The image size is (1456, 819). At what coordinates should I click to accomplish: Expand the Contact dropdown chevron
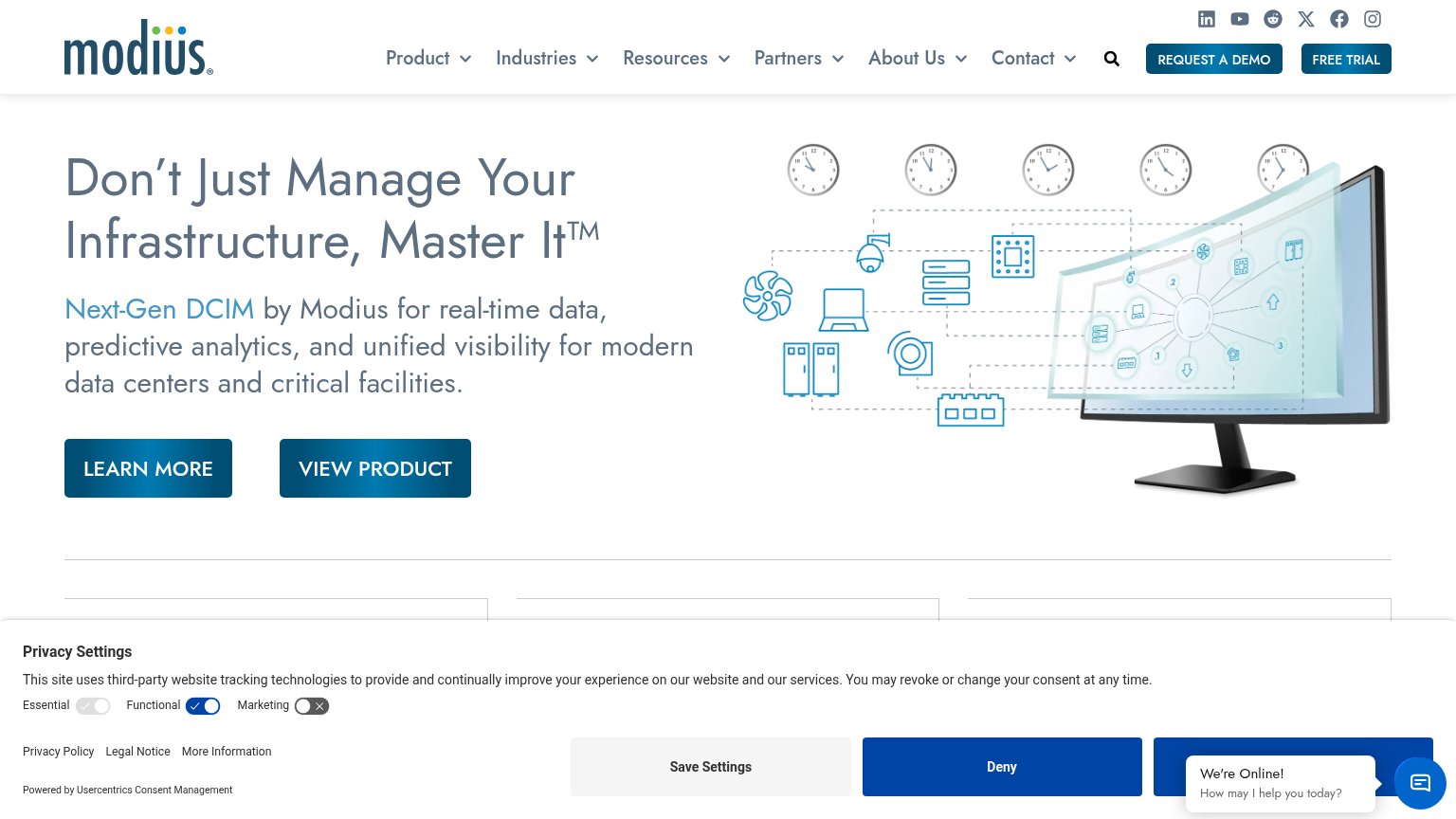(x=1070, y=59)
